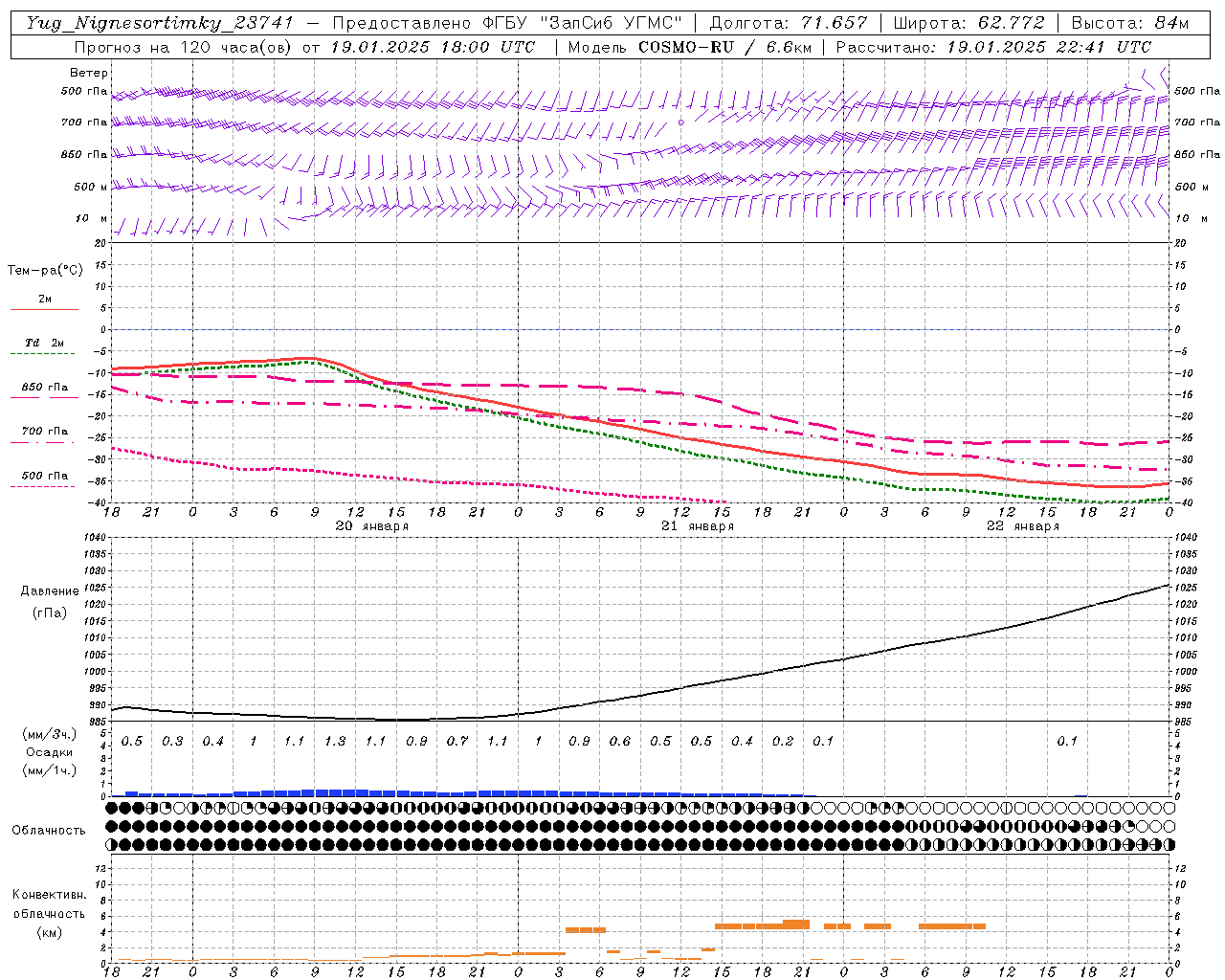Click the Тем-ра(°C) axis label
This screenshot has width=1225, height=980.
click(x=45, y=270)
